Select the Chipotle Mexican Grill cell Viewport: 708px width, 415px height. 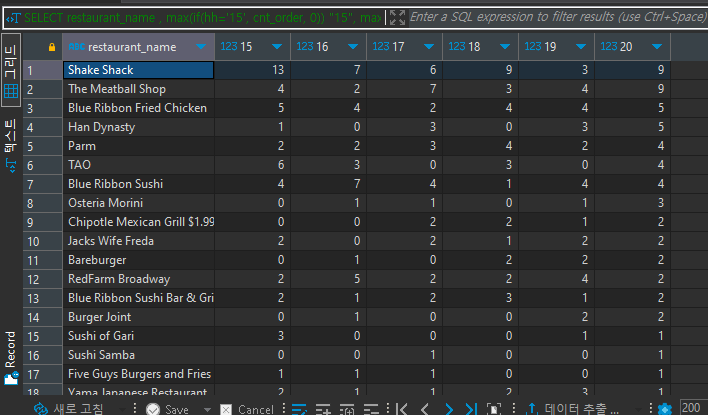coord(138,222)
